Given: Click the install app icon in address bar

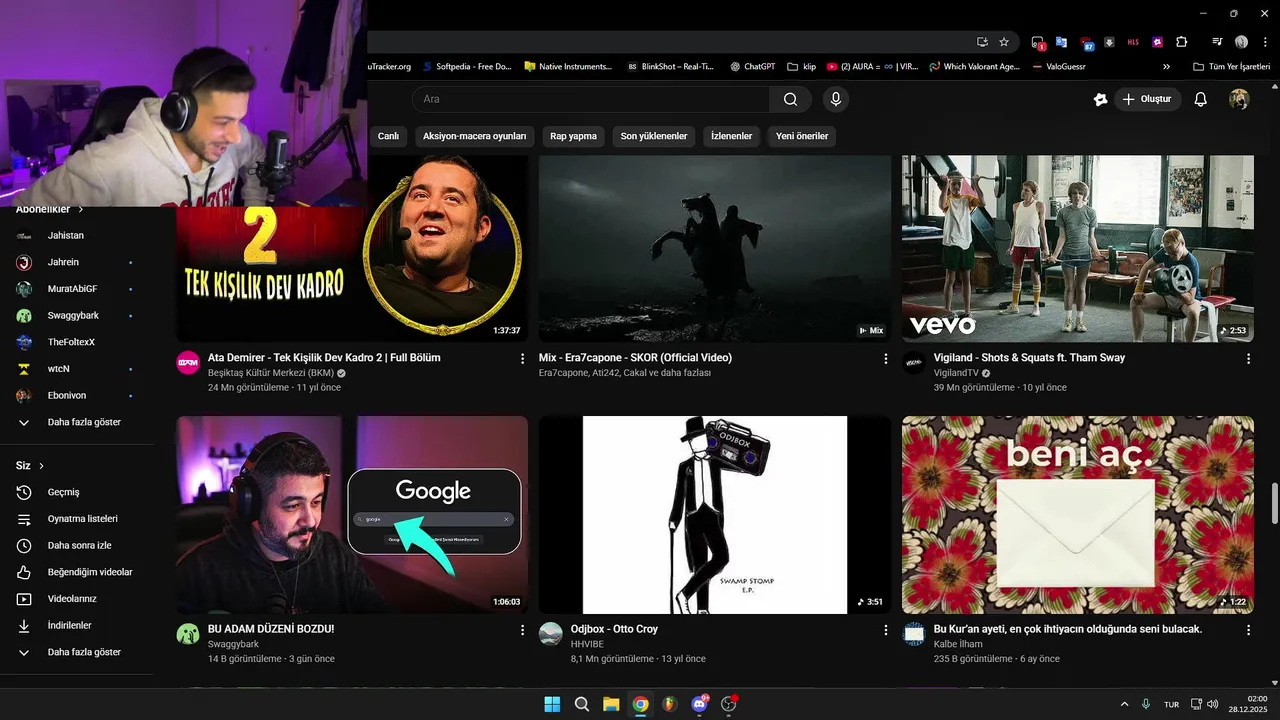Looking at the screenshot, I should 982,42.
